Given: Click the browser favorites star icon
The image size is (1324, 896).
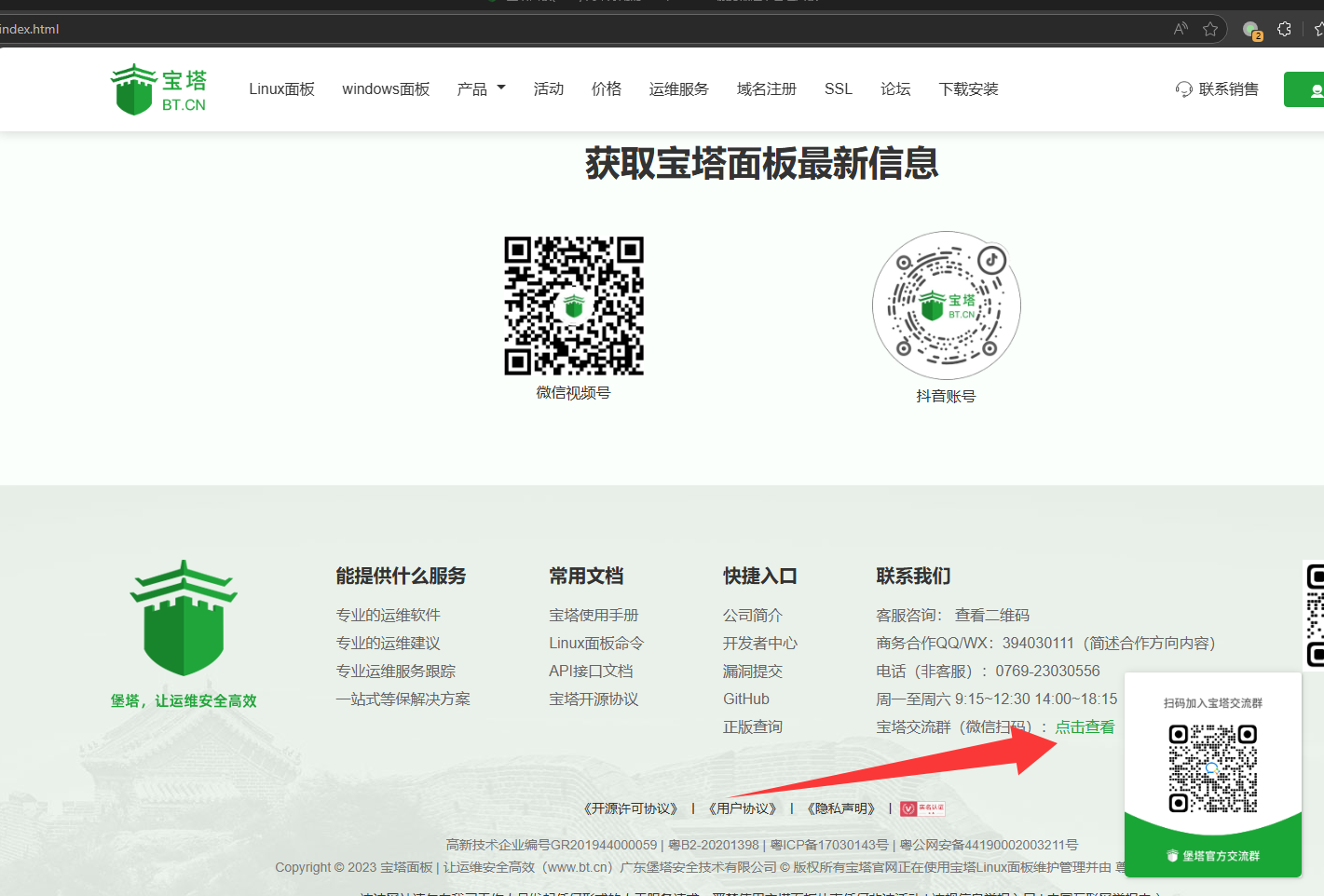Looking at the screenshot, I should [1210, 29].
